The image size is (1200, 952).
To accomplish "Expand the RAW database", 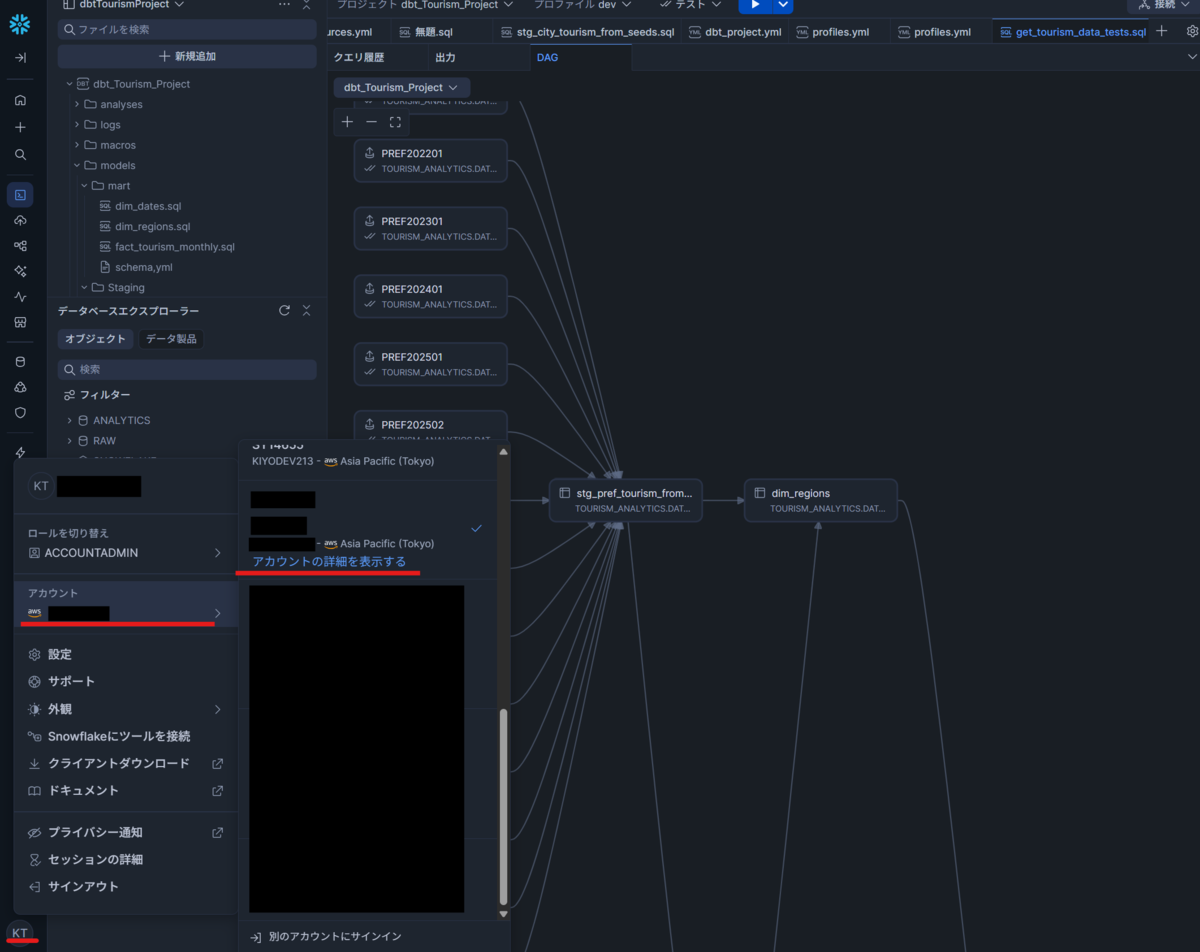I will tap(69, 441).
